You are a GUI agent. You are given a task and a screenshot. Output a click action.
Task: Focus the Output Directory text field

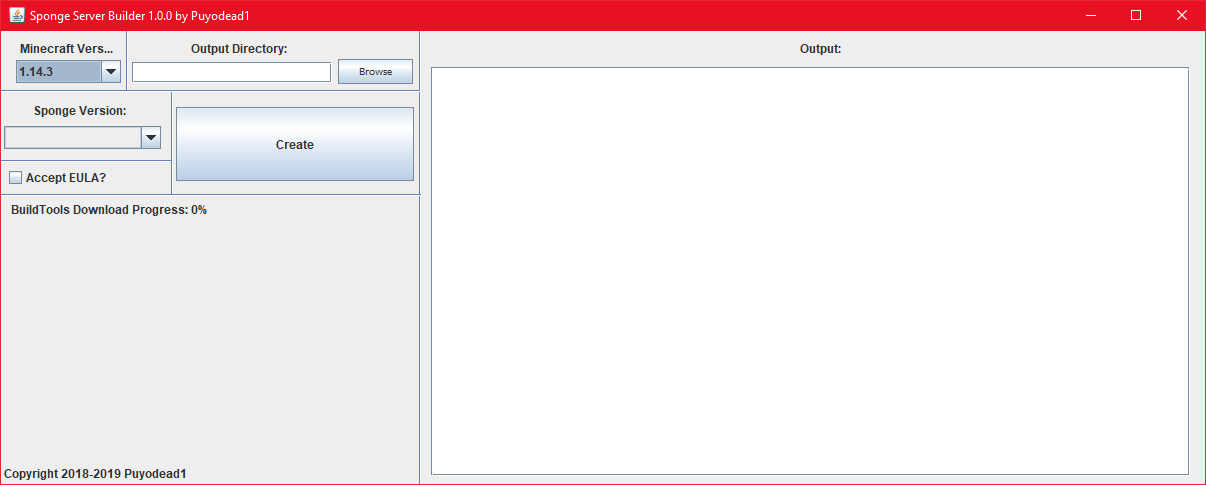click(231, 72)
